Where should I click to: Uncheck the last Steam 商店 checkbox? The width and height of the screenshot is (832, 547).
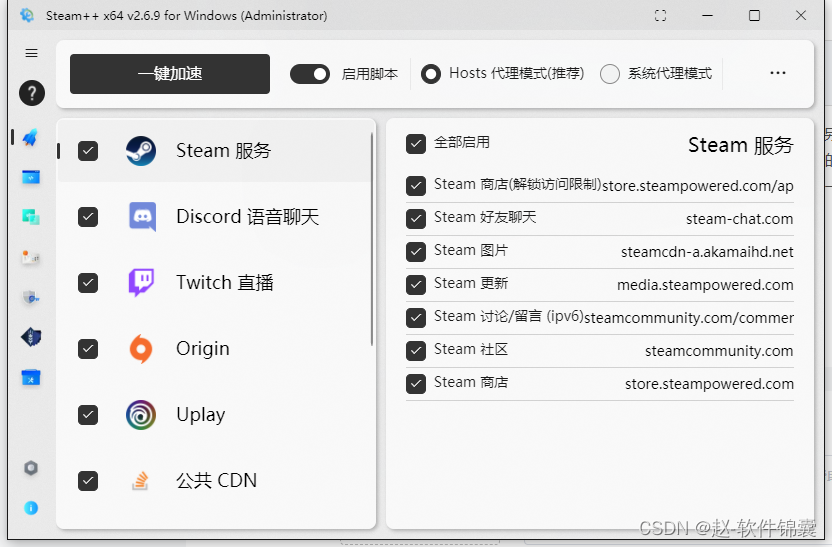pos(415,384)
